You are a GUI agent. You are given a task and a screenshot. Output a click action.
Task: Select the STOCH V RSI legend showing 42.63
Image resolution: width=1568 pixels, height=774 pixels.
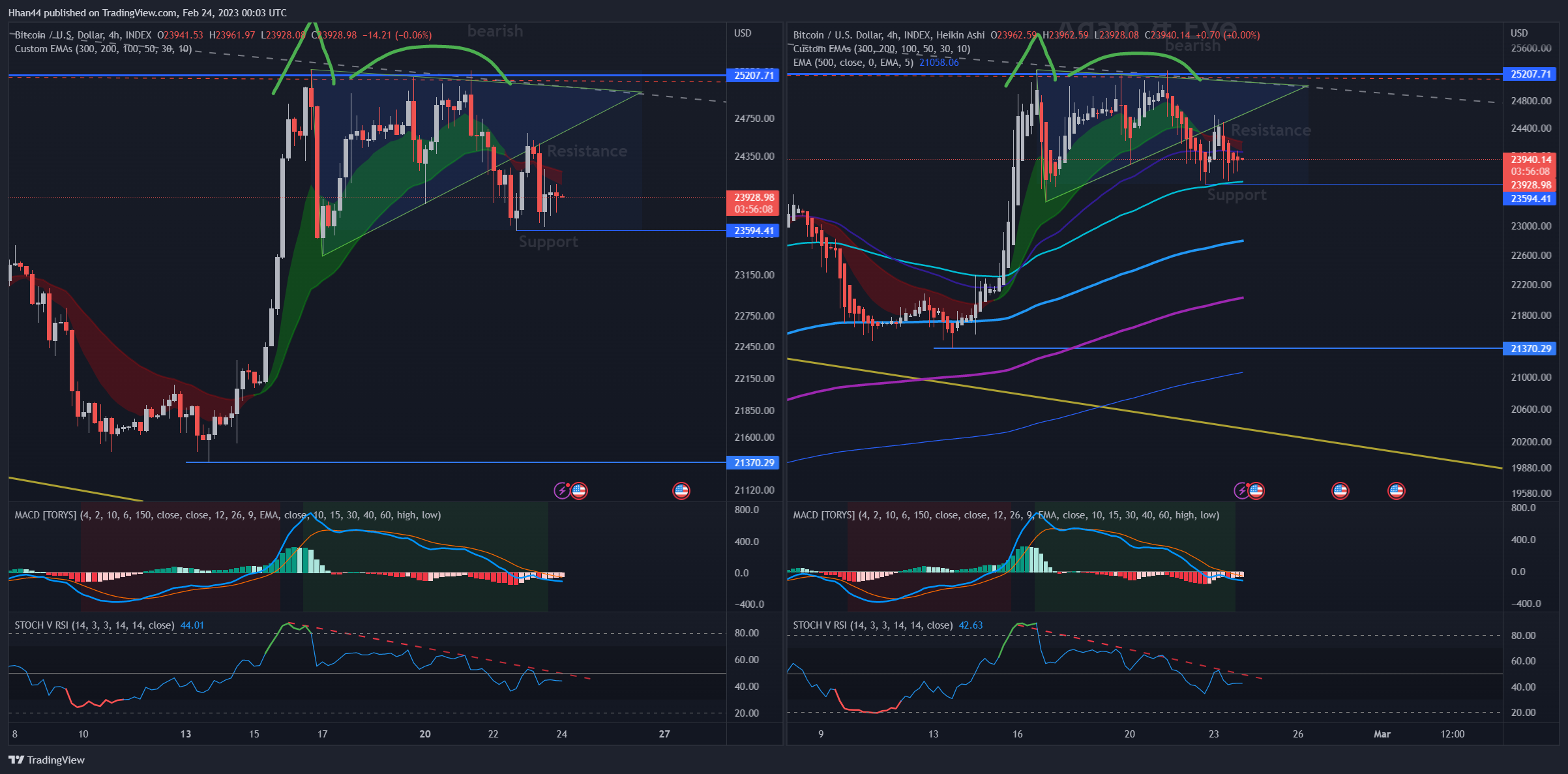[888, 625]
